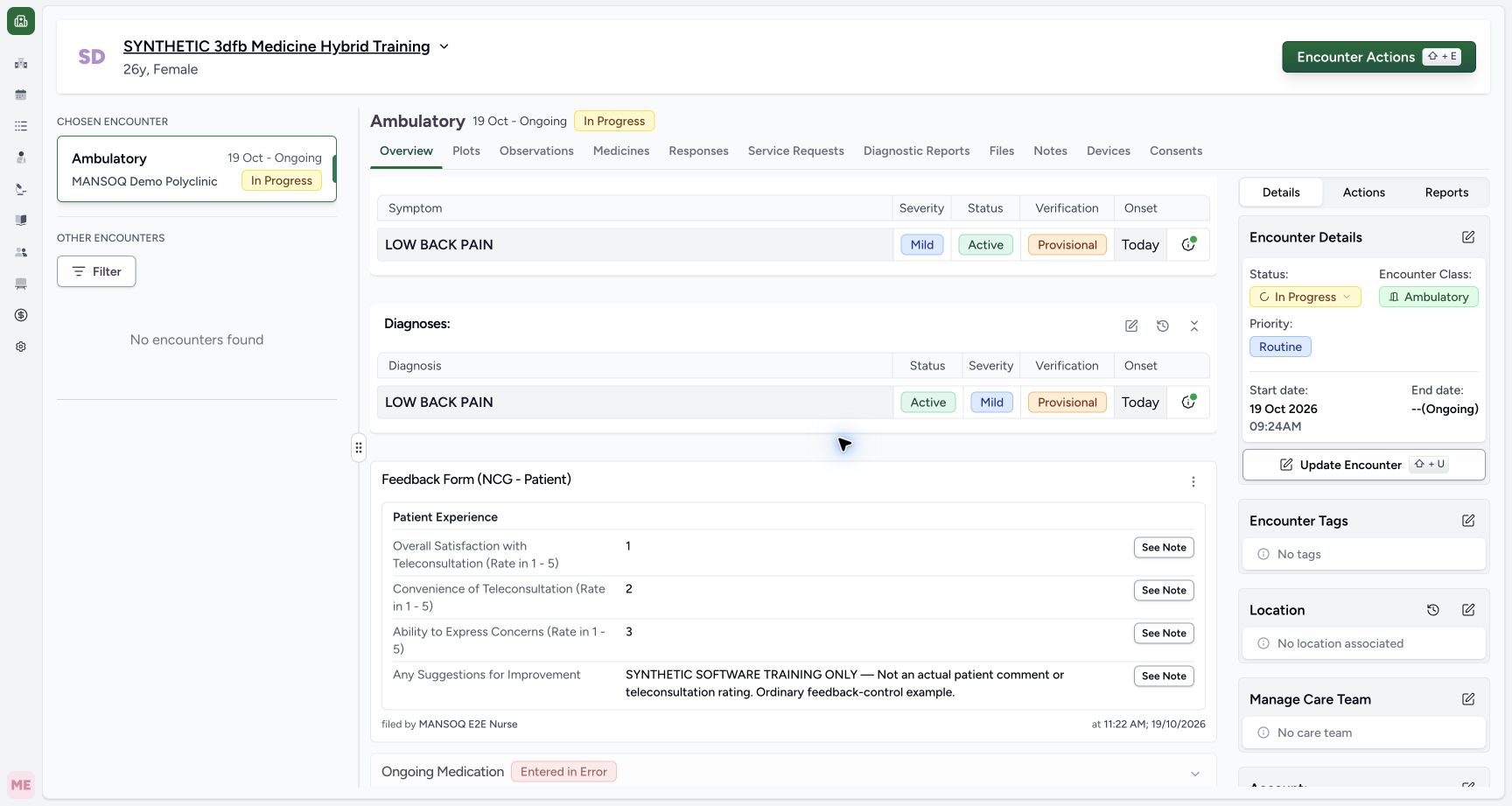
Task: Click the panel resize grip handle
Action: click(x=359, y=447)
